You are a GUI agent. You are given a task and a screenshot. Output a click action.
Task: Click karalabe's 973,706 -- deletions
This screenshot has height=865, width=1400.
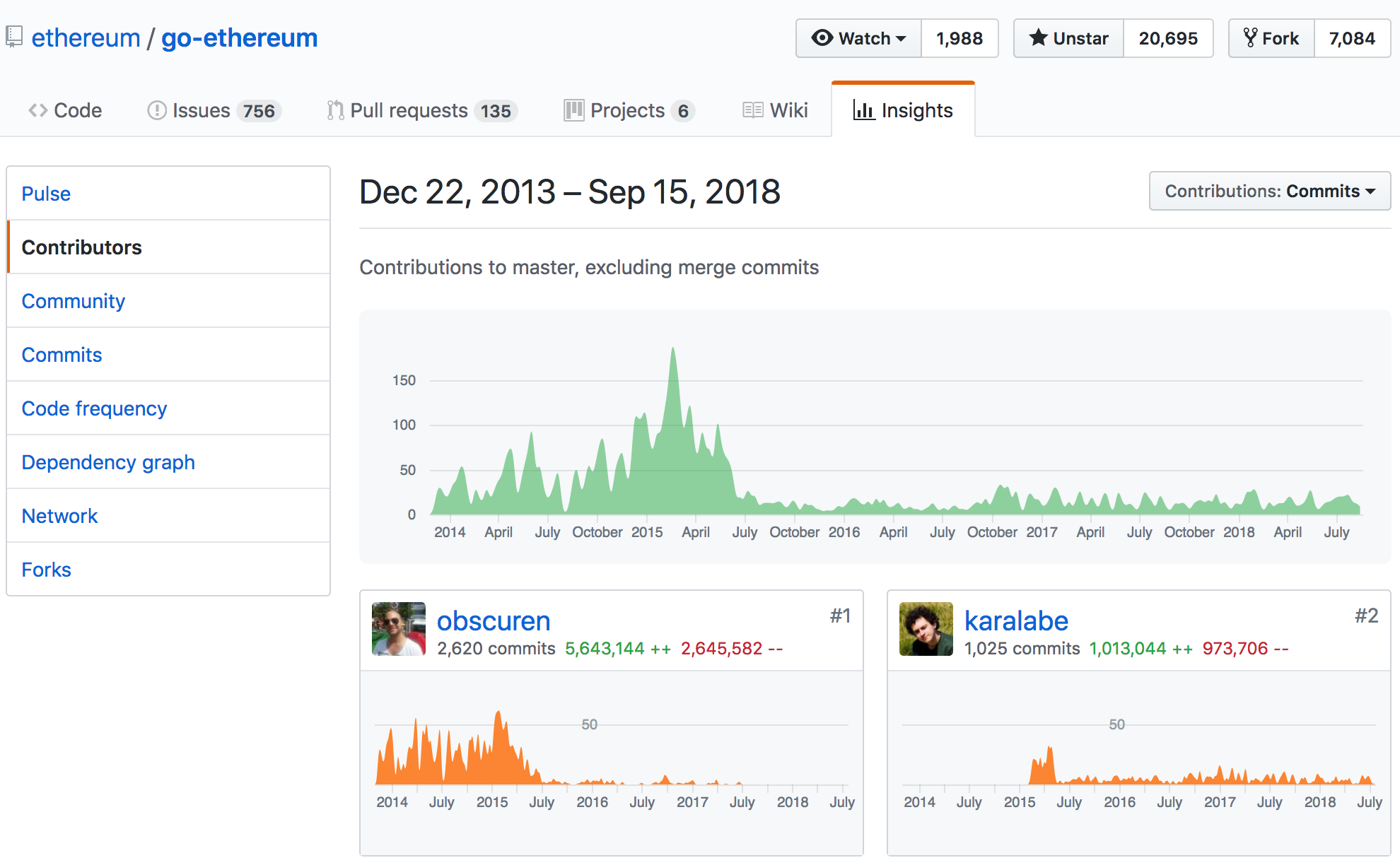click(1245, 649)
